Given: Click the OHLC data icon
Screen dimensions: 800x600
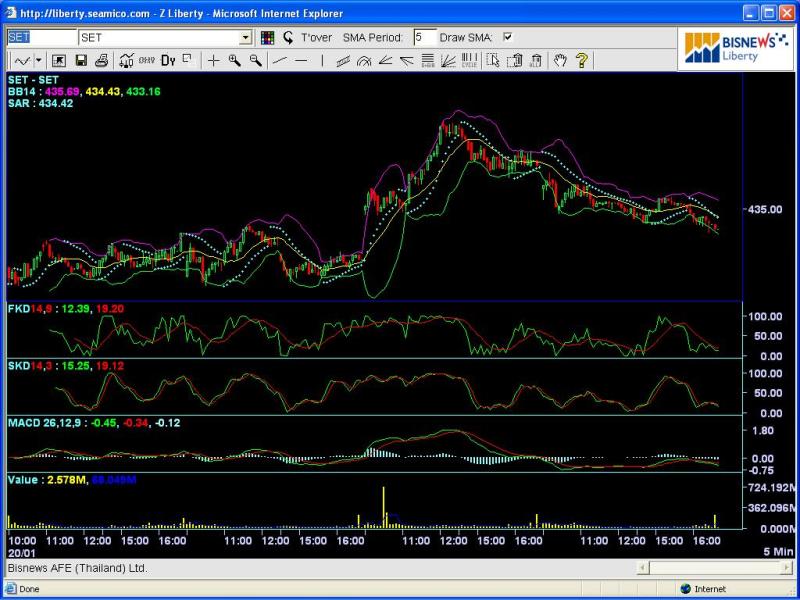Looking at the screenshot, I should (146, 60).
